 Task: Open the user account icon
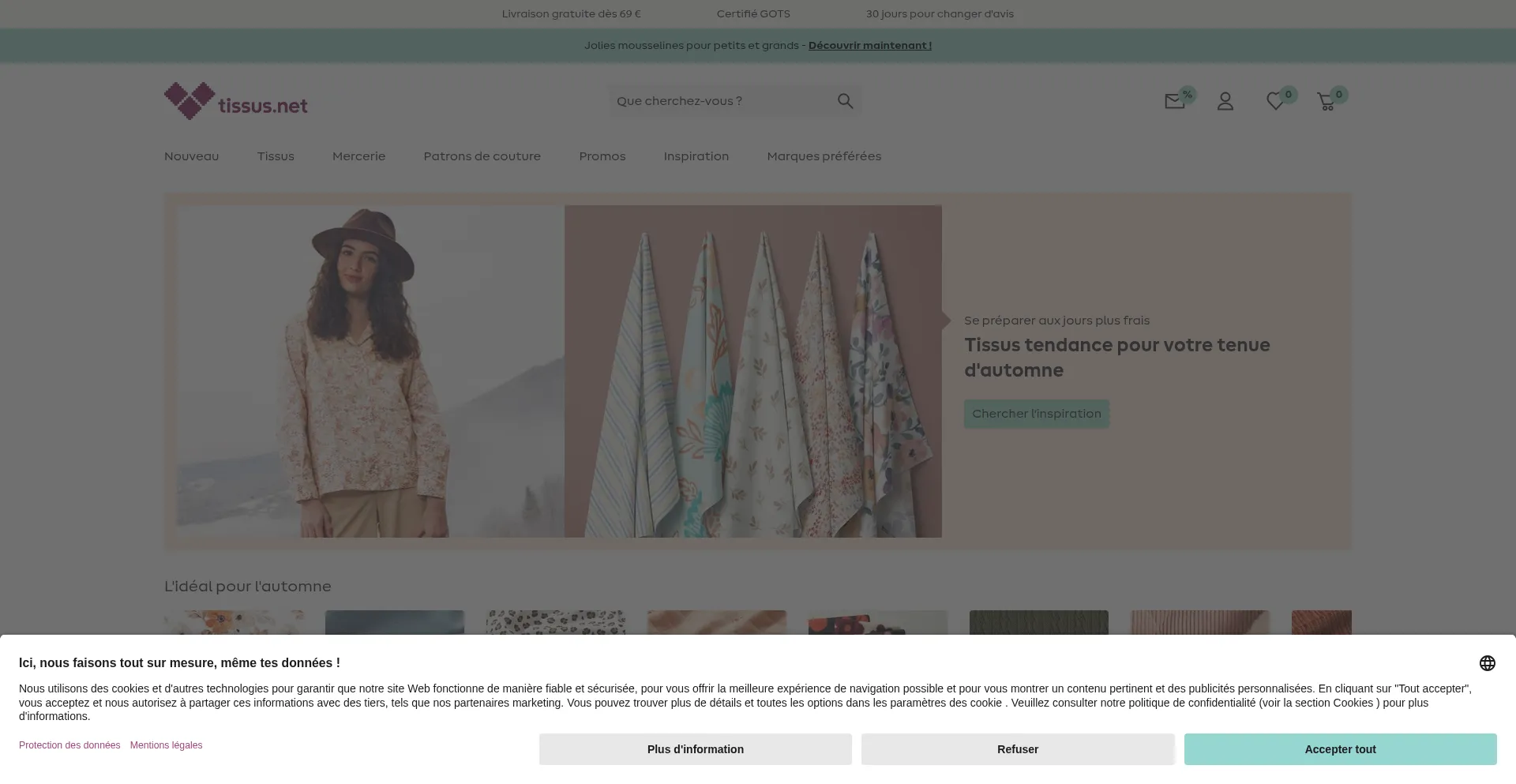pos(1225,101)
